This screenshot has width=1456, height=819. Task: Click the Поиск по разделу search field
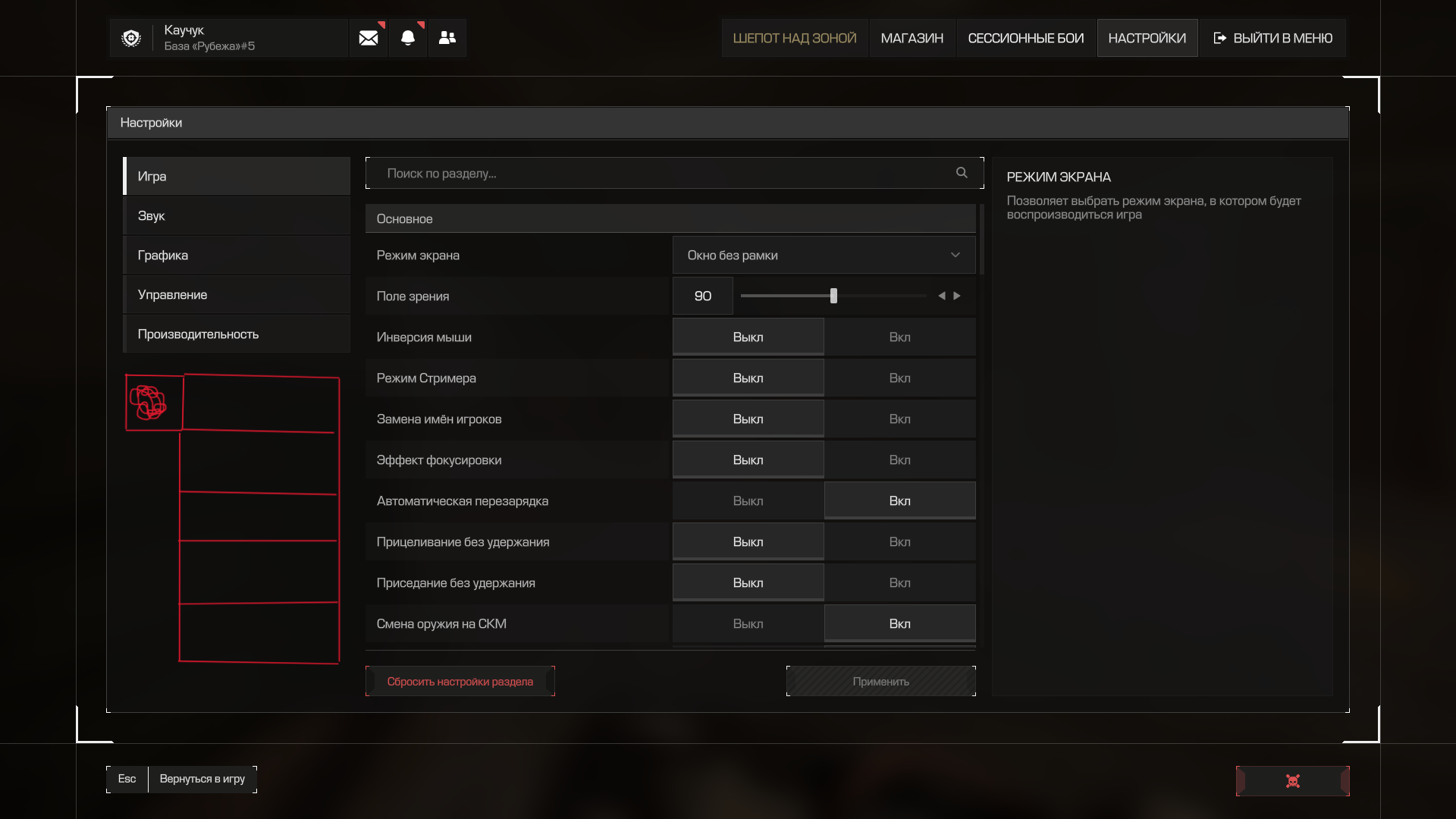point(675,173)
